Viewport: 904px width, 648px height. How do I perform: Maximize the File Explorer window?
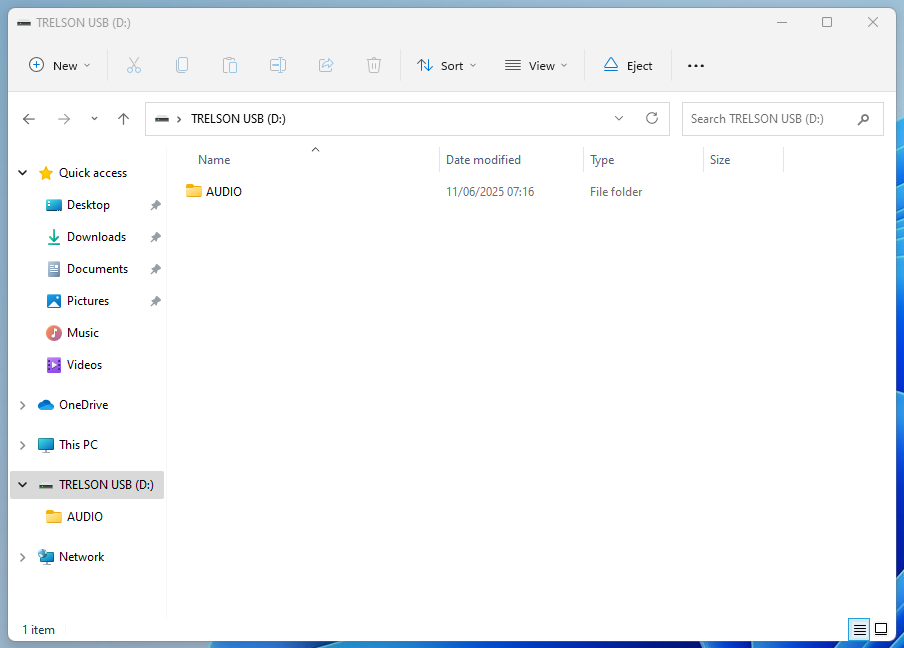pos(827,22)
